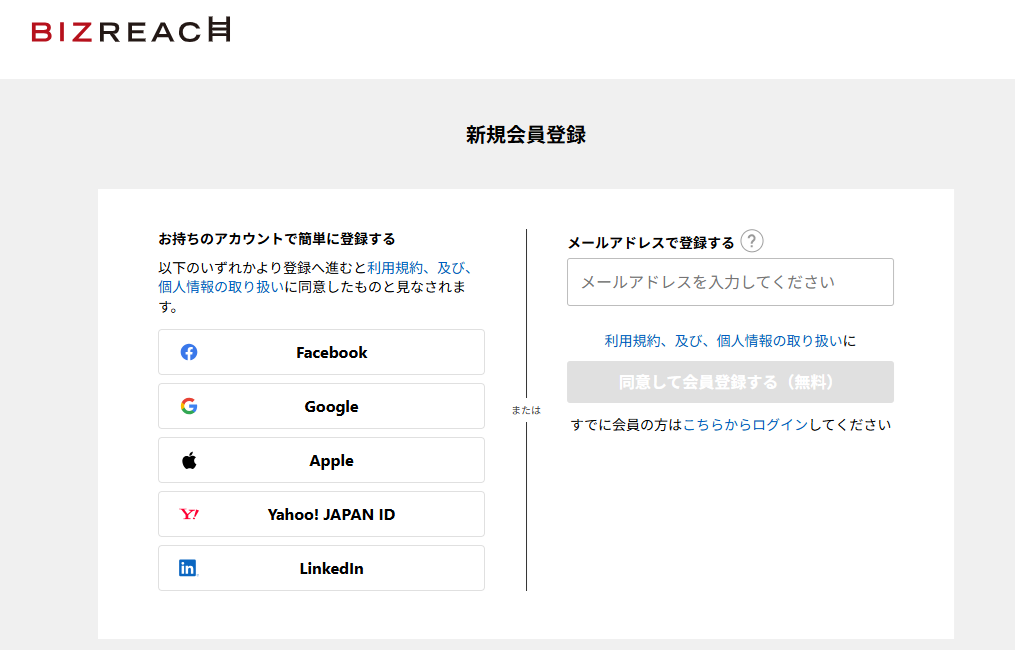1015x650 pixels.
Task: Click the Yahoo Y! logo icon
Action: pyautogui.click(x=189, y=514)
